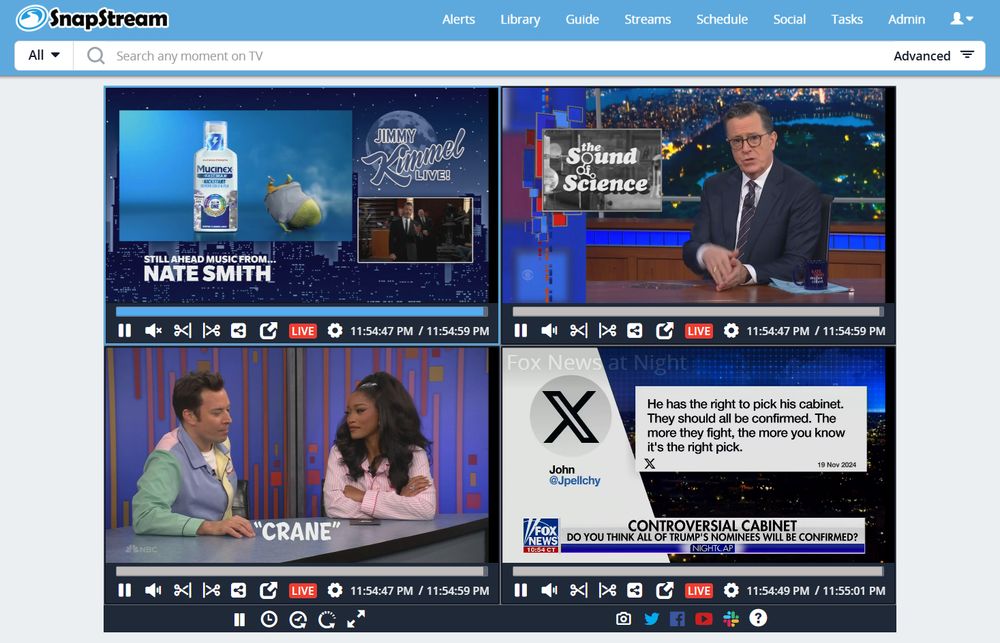Open help with the question mark icon
This screenshot has width=1000, height=643.
(x=758, y=618)
